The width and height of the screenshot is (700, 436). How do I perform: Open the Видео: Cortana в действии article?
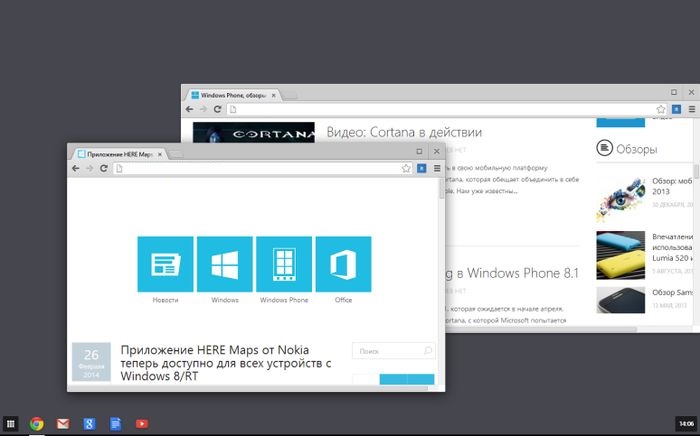click(x=404, y=132)
